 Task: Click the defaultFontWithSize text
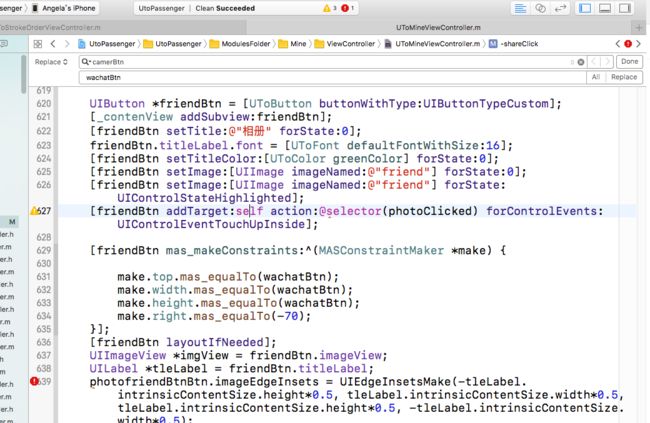point(412,146)
